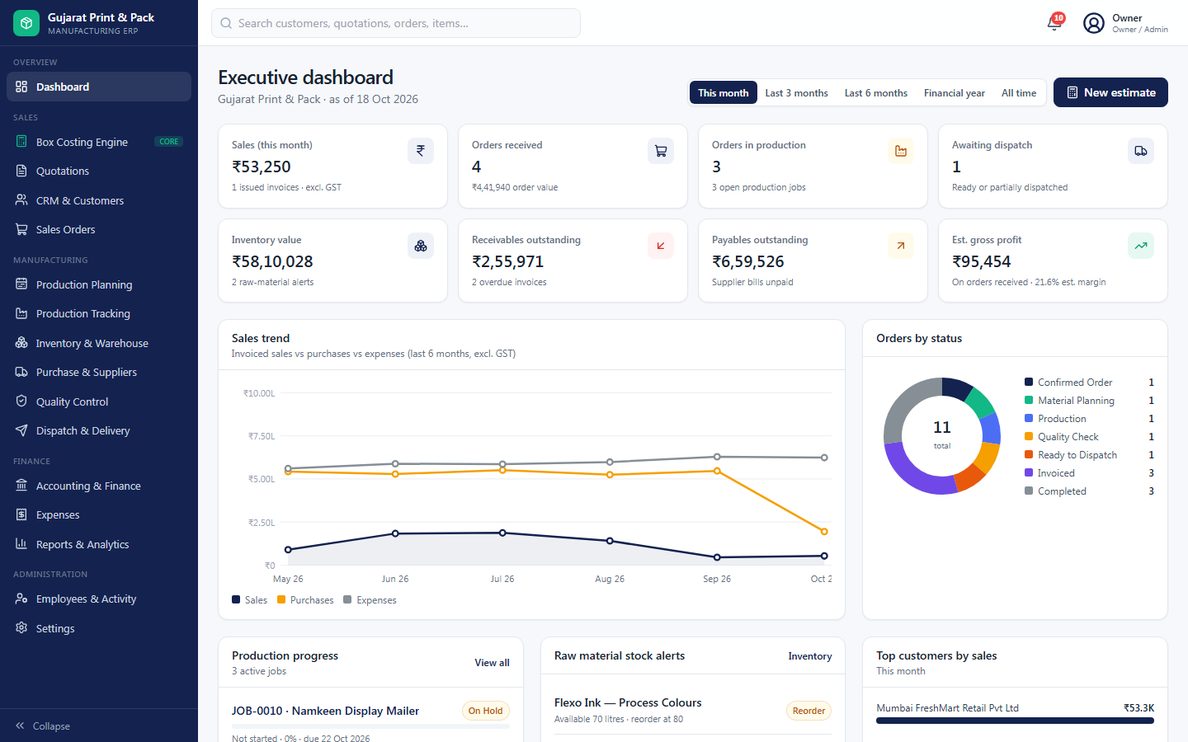Toggle Expenses series in chart legend
This screenshot has height=742, width=1188.
(x=370, y=600)
